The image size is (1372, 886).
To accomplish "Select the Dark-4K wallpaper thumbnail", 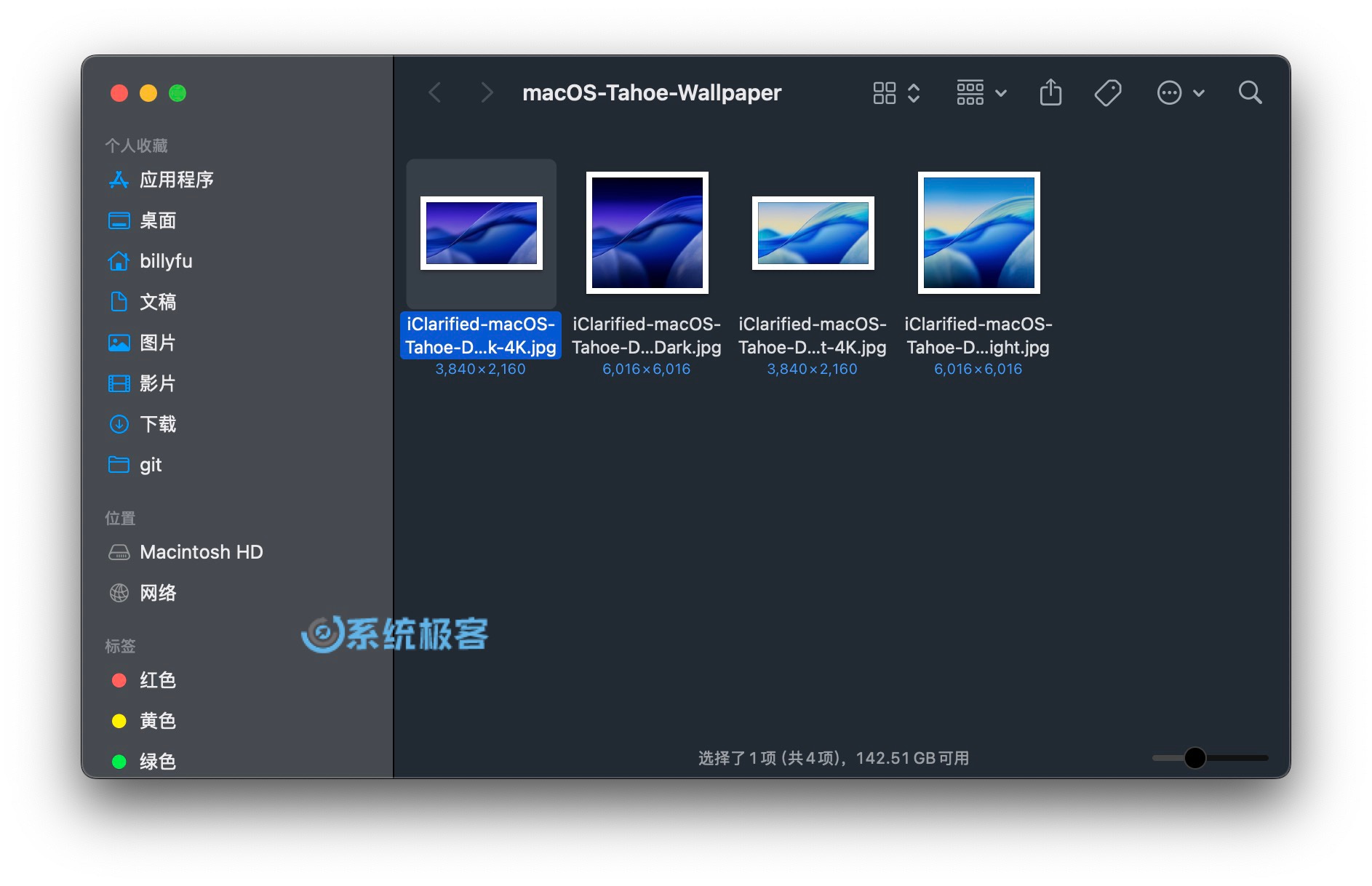I will point(482,233).
